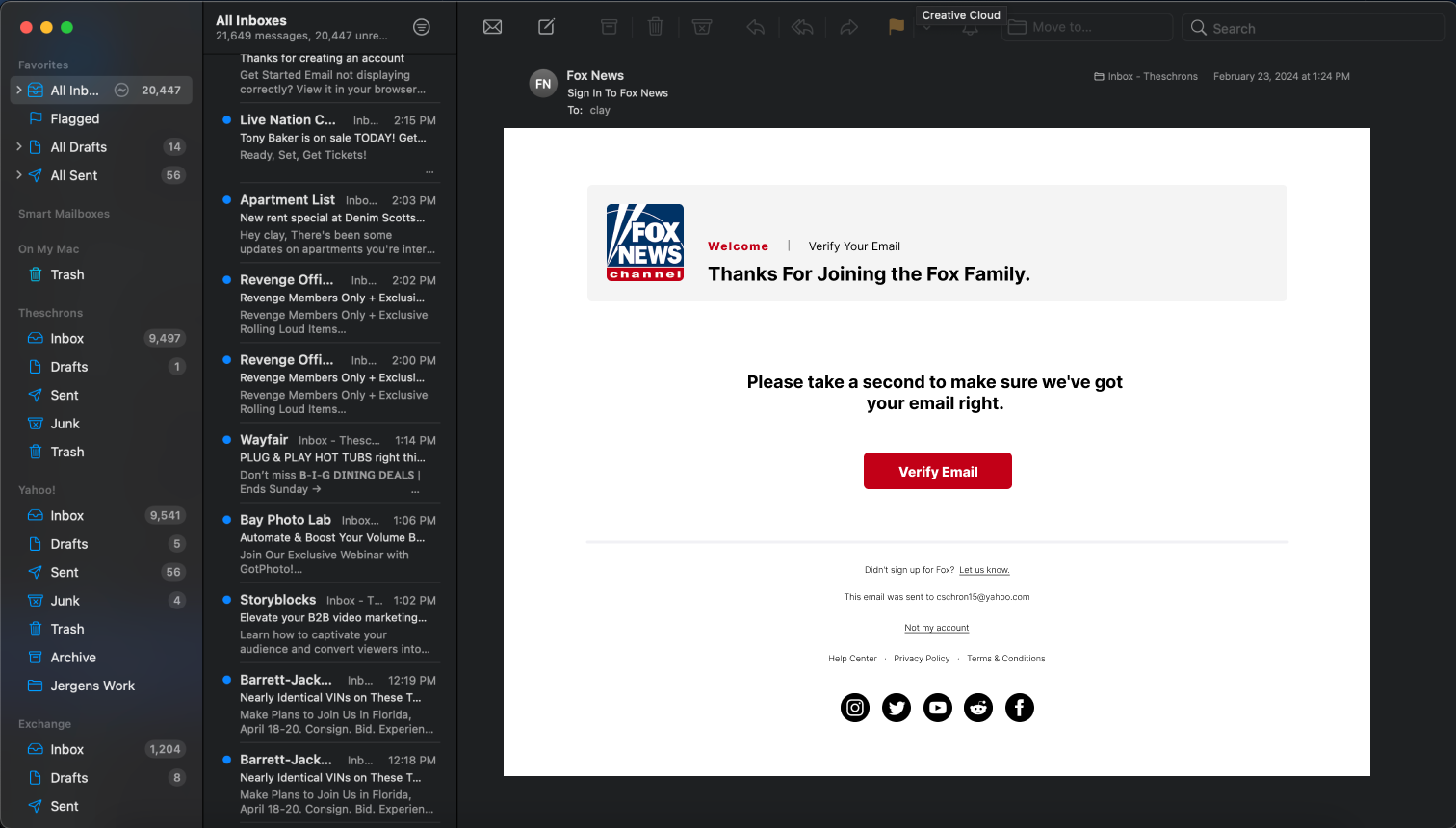Delete the message with trash icon

[x=655, y=27]
